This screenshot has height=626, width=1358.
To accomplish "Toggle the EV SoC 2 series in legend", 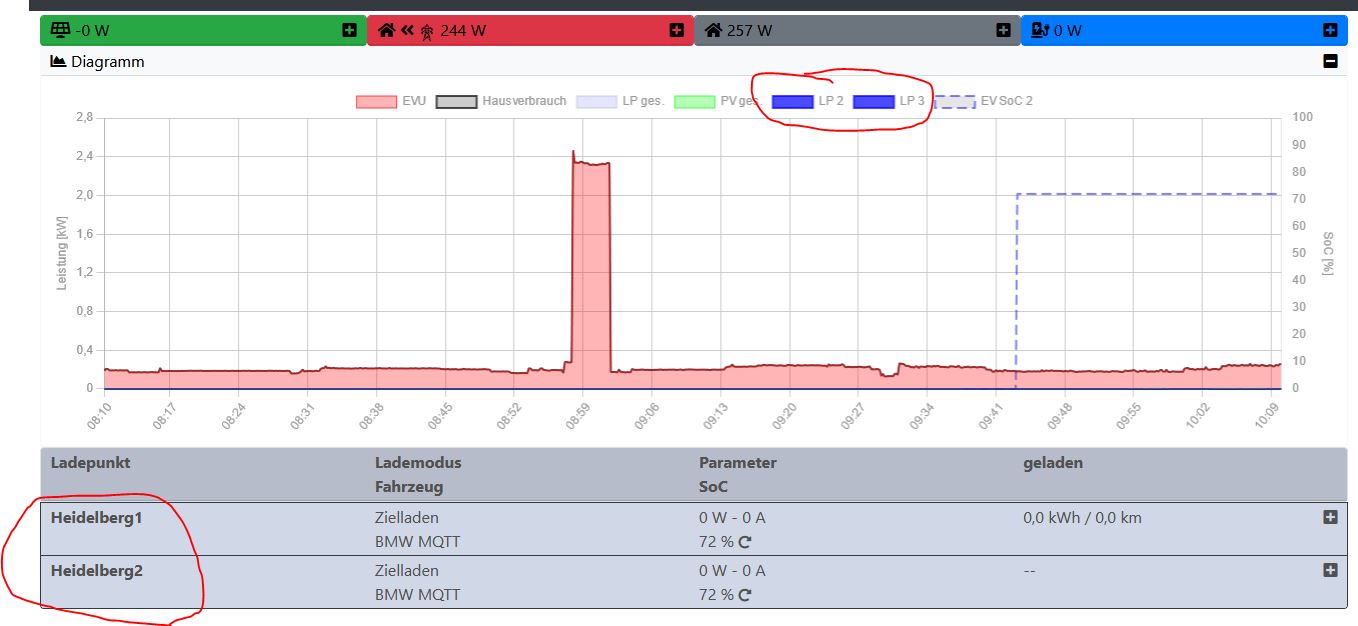I will [984, 101].
